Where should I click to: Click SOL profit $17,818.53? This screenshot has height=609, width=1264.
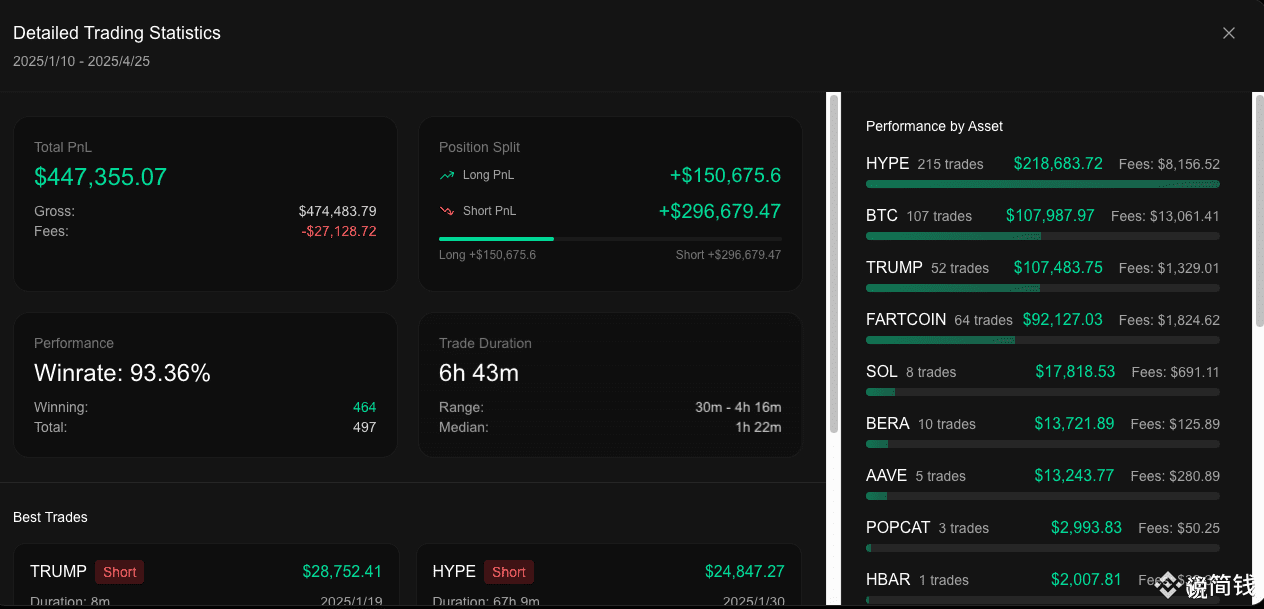point(1075,371)
